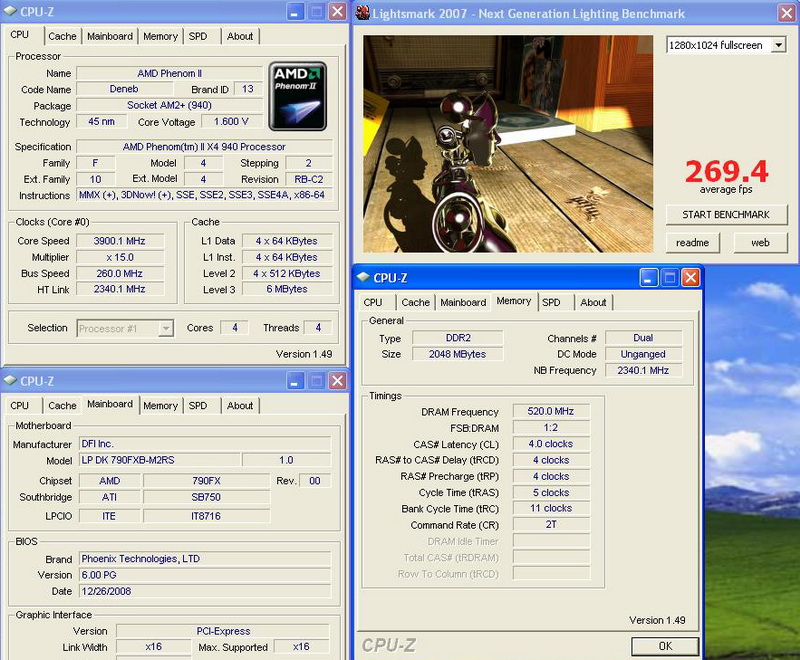Click the Level 3 6 MBytes value

pyautogui.click(x=287, y=289)
